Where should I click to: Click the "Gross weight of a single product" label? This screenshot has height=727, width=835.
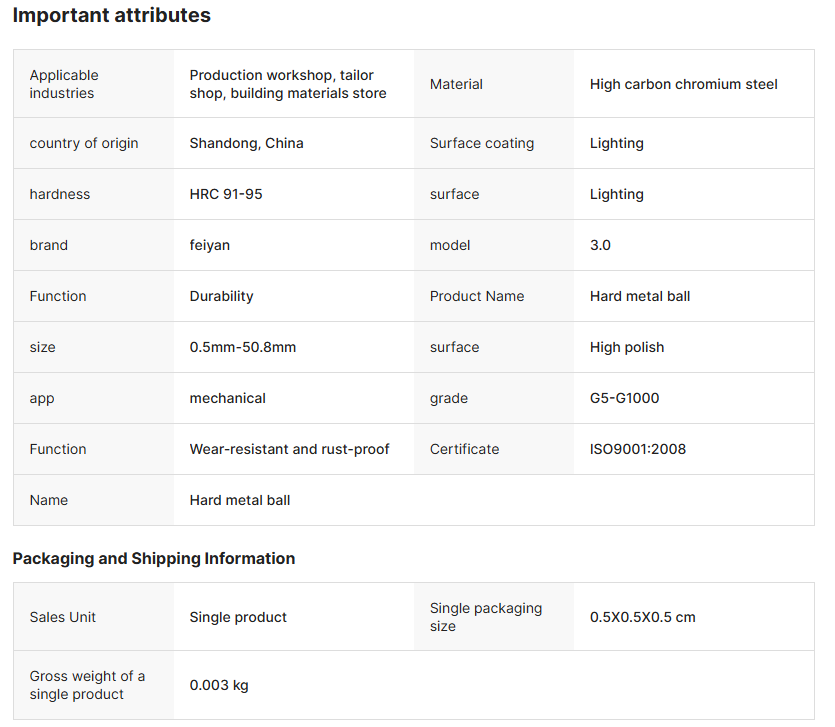pyautogui.click(x=87, y=685)
